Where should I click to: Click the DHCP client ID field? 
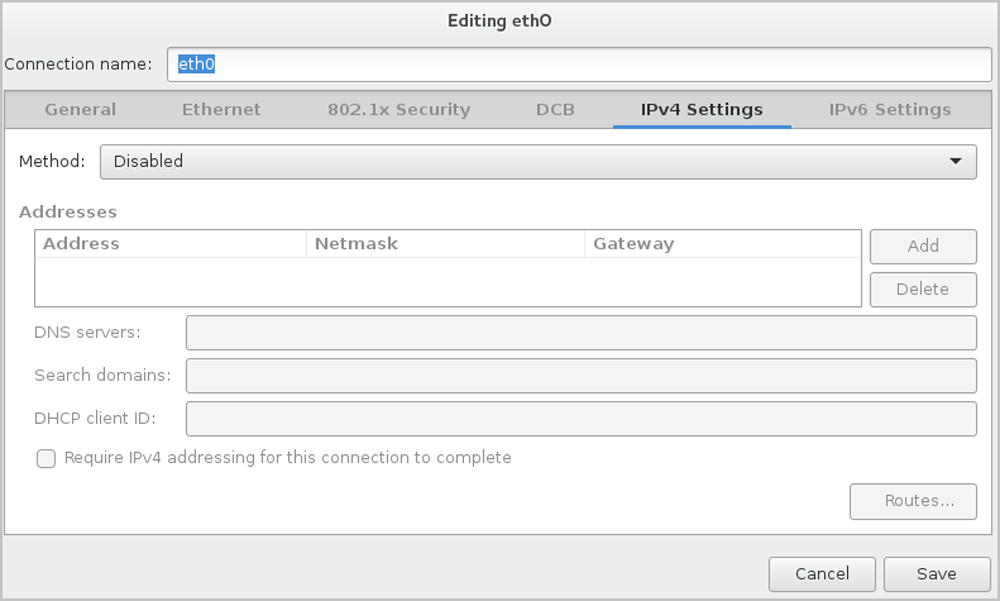[581, 419]
